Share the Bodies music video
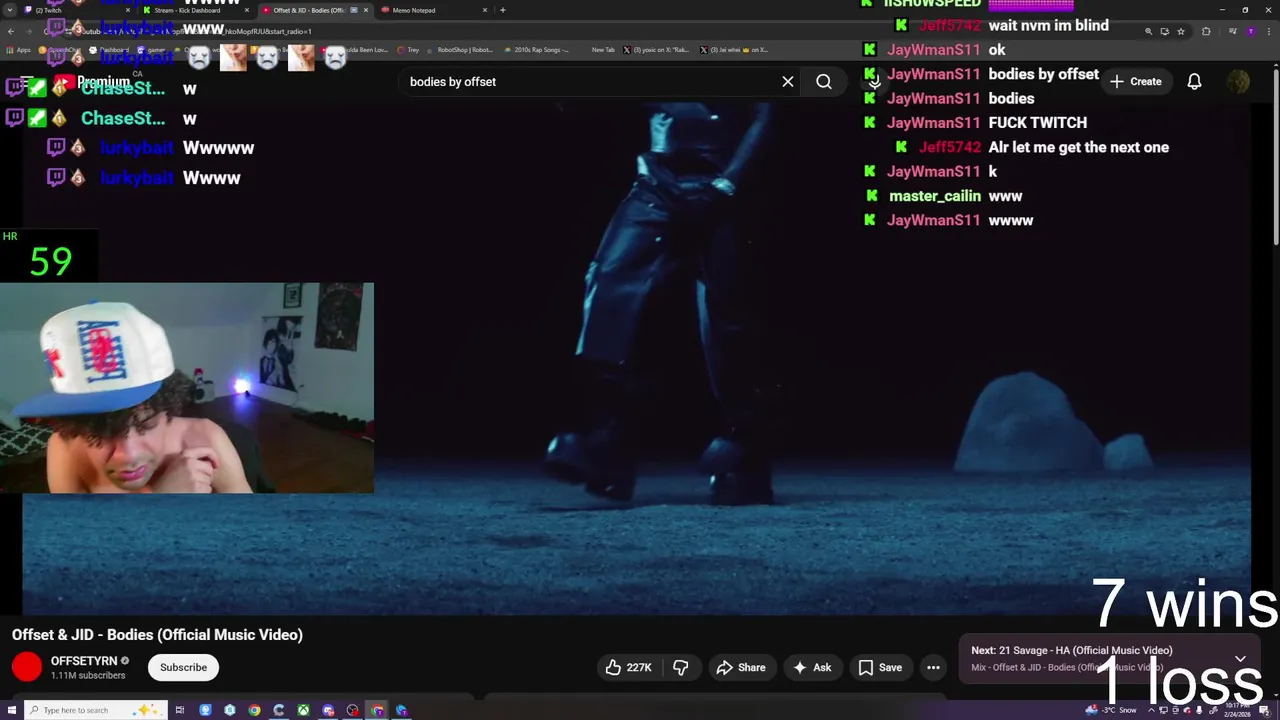The width and height of the screenshot is (1280, 720). point(740,668)
